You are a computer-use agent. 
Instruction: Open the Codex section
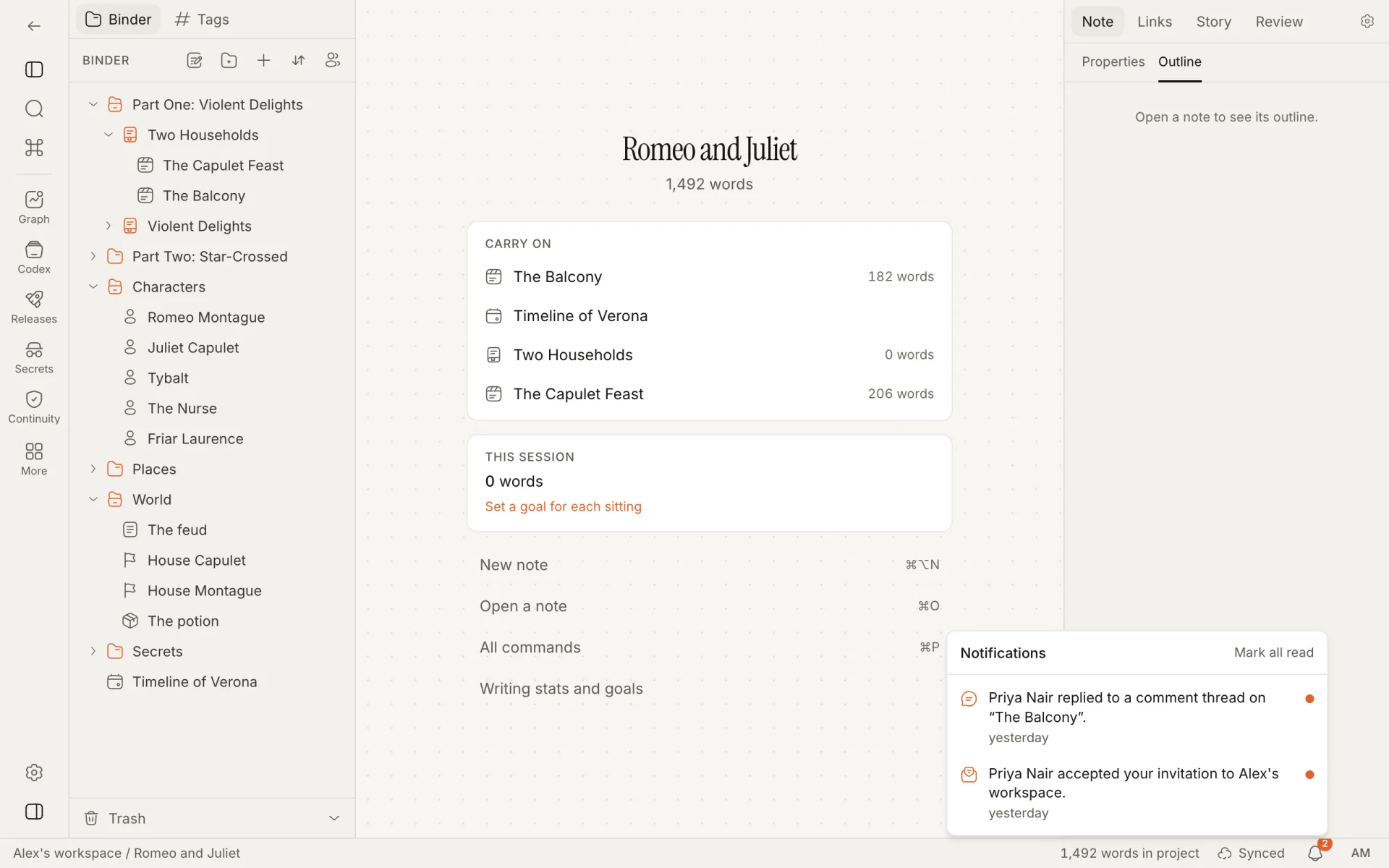34,258
